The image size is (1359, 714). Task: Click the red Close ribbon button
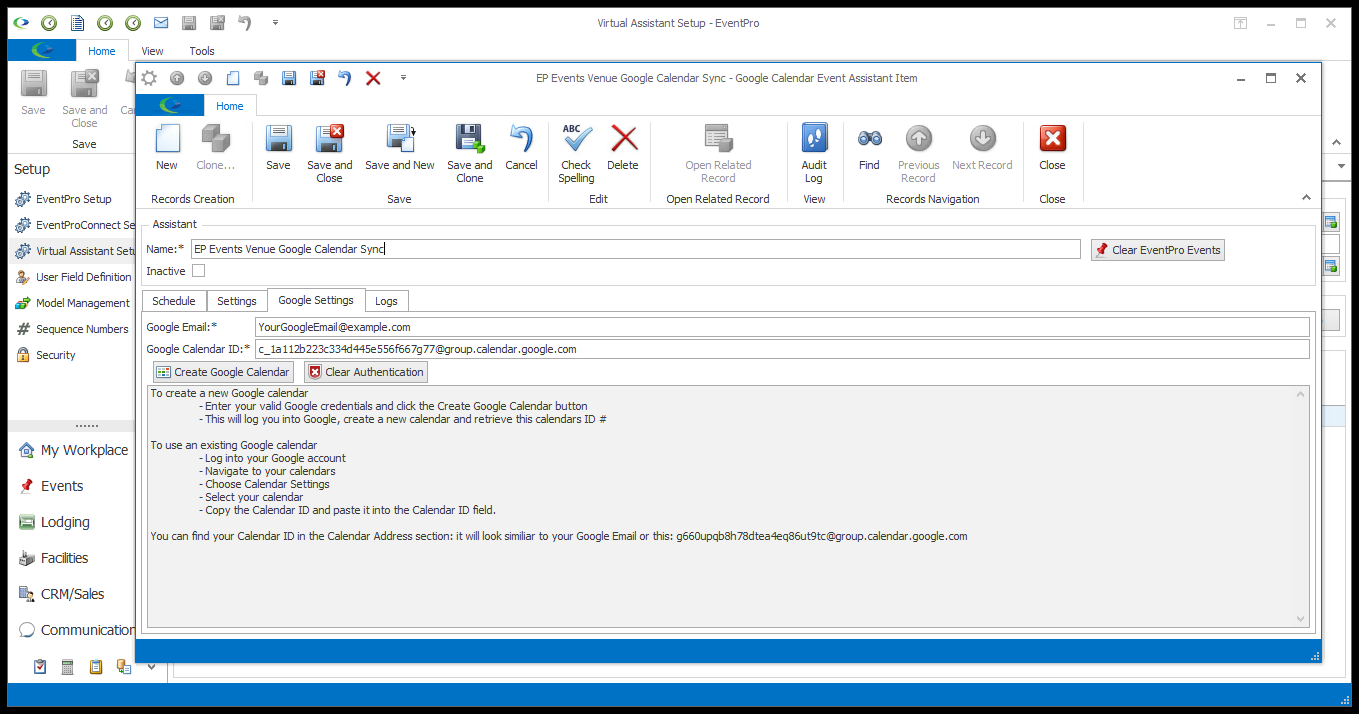coord(1052,147)
